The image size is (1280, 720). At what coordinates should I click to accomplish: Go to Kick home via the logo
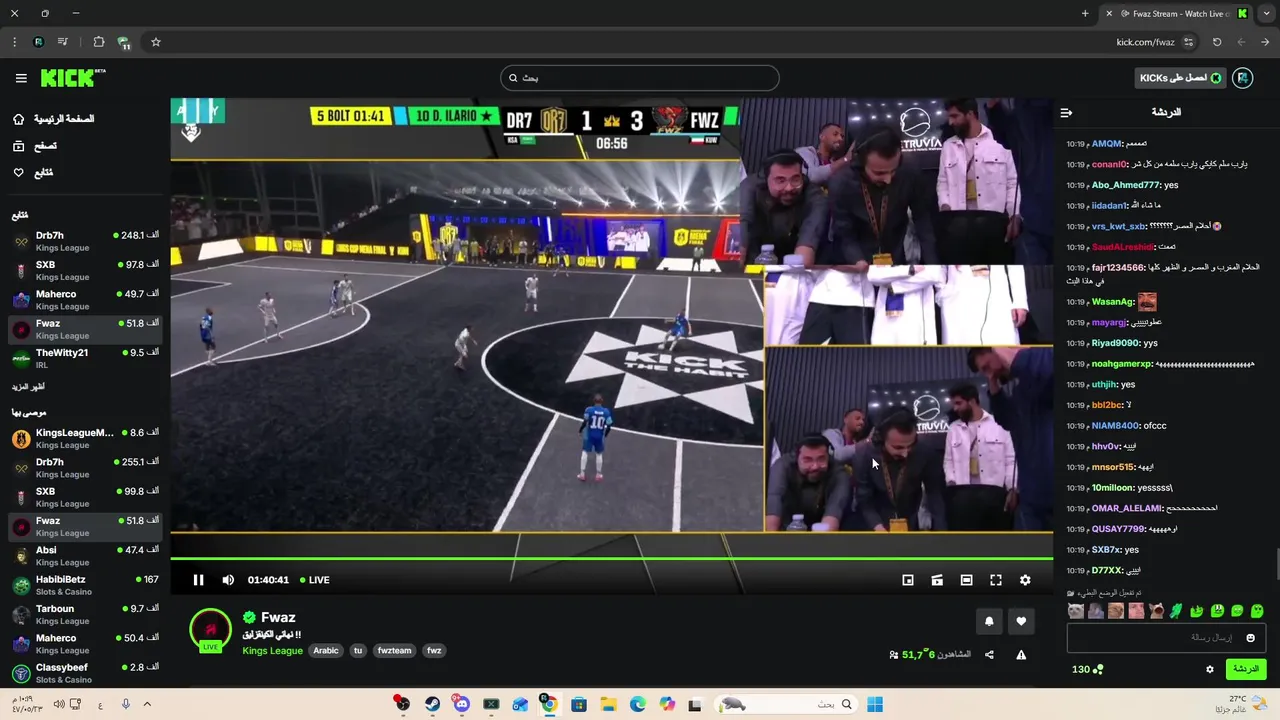click(72, 78)
